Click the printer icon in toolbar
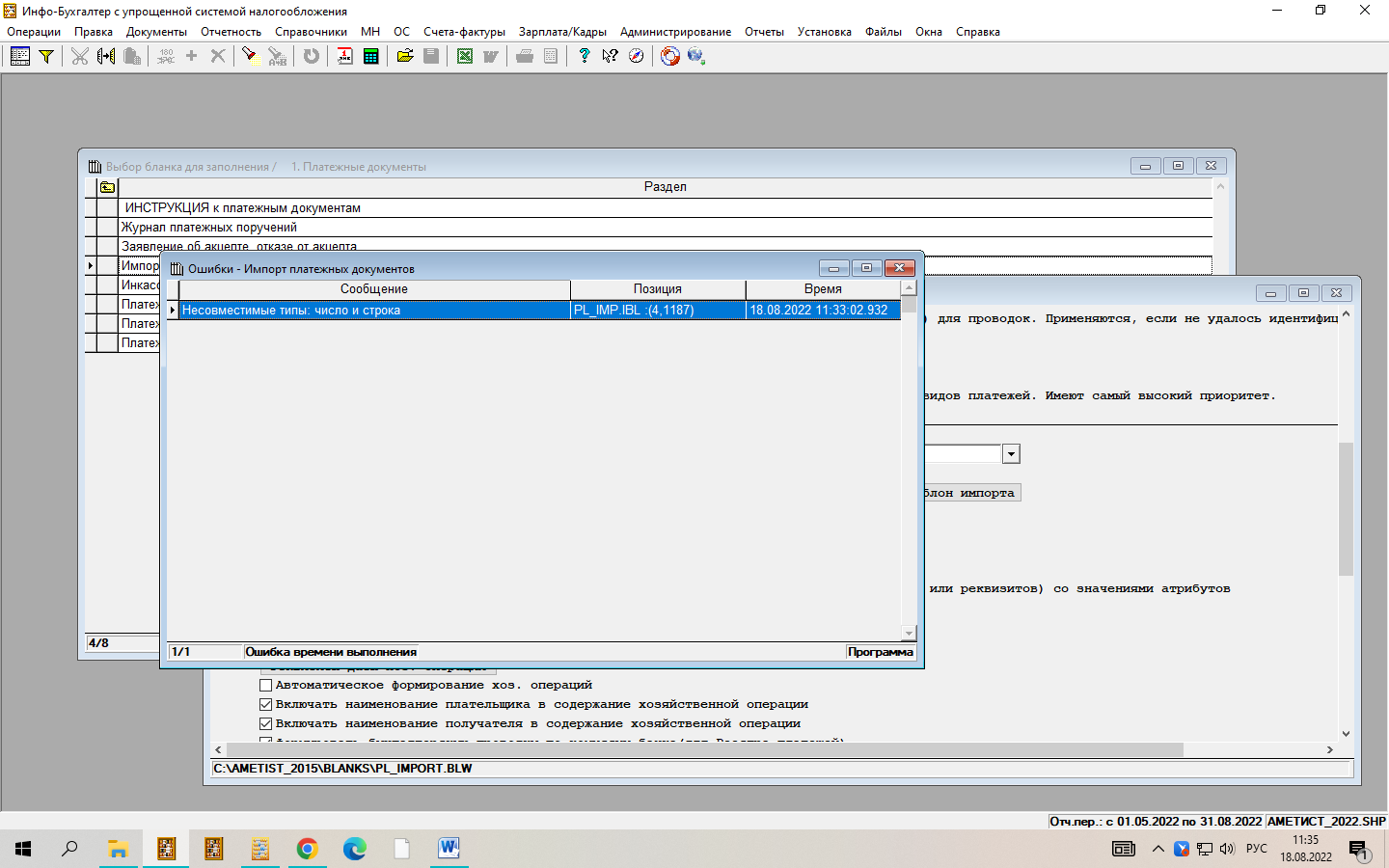1389x868 pixels. coord(525,56)
